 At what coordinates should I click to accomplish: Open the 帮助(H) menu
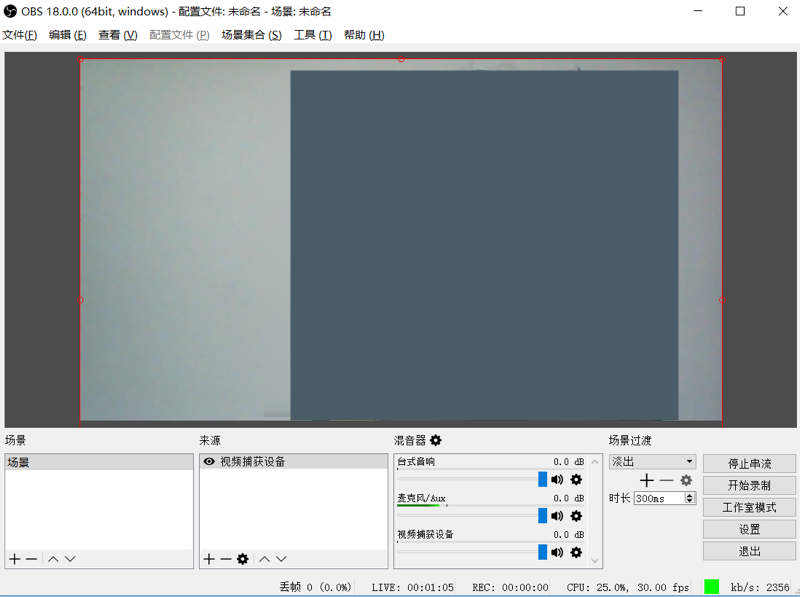pyautogui.click(x=364, y=35)
